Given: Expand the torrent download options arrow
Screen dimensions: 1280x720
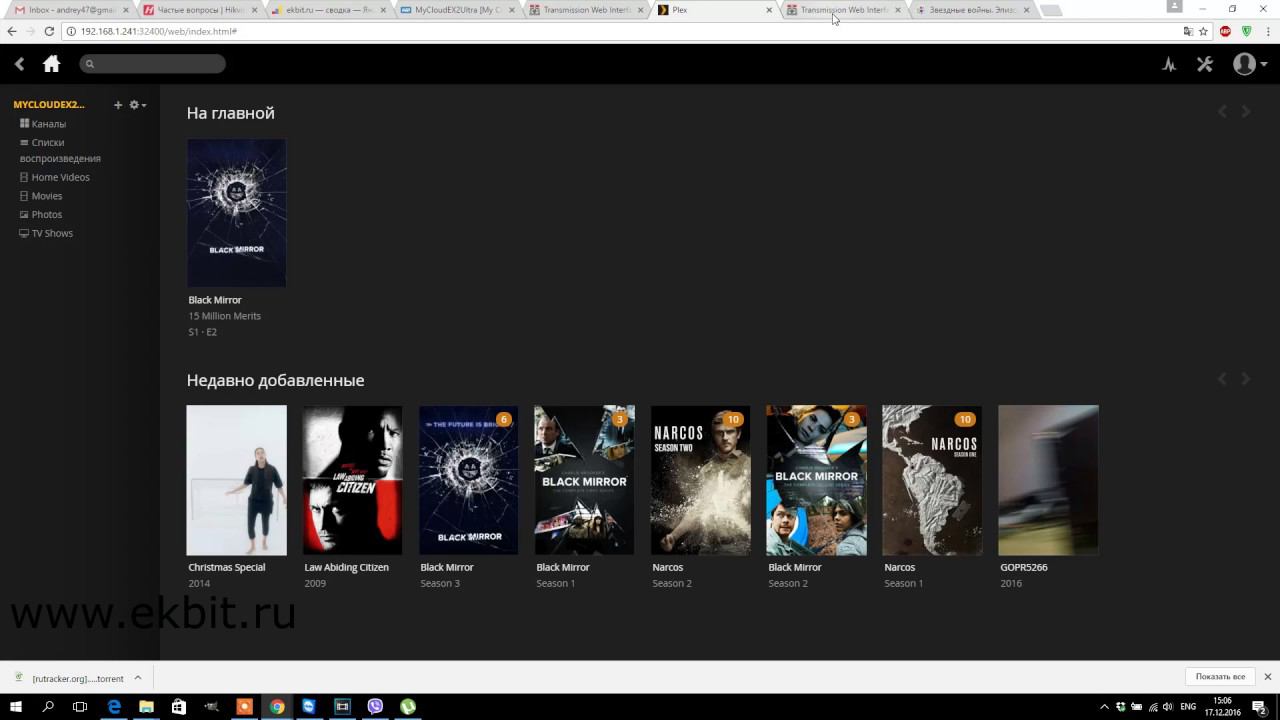Looking at the screenshot, I should (x=138, y=678).
